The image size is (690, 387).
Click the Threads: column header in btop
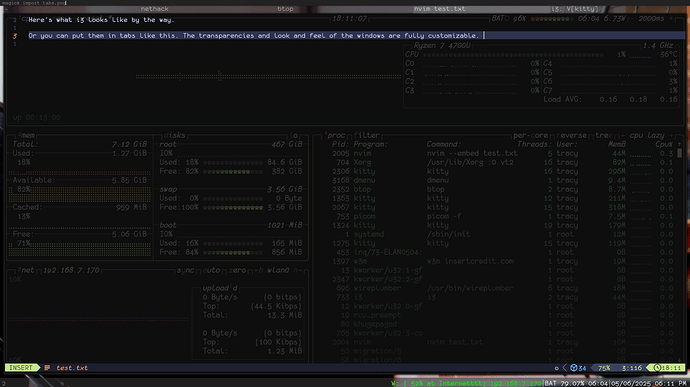point(534,144)
